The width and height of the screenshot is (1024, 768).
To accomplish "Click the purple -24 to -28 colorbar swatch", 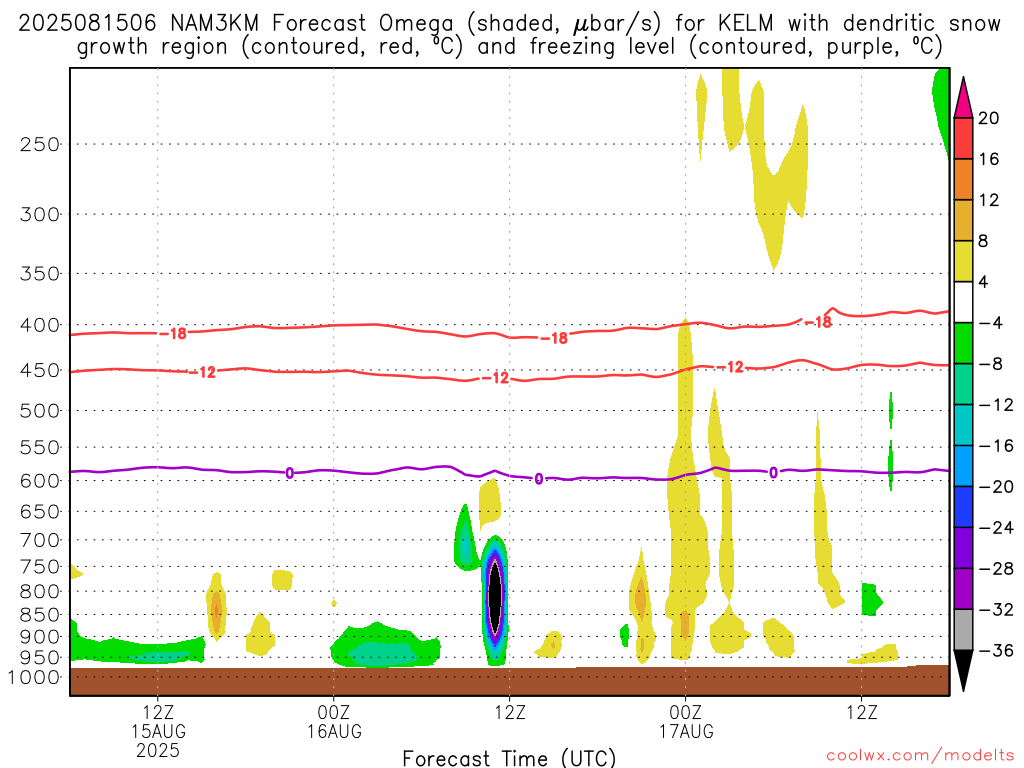I will click(x=963, y=548).
